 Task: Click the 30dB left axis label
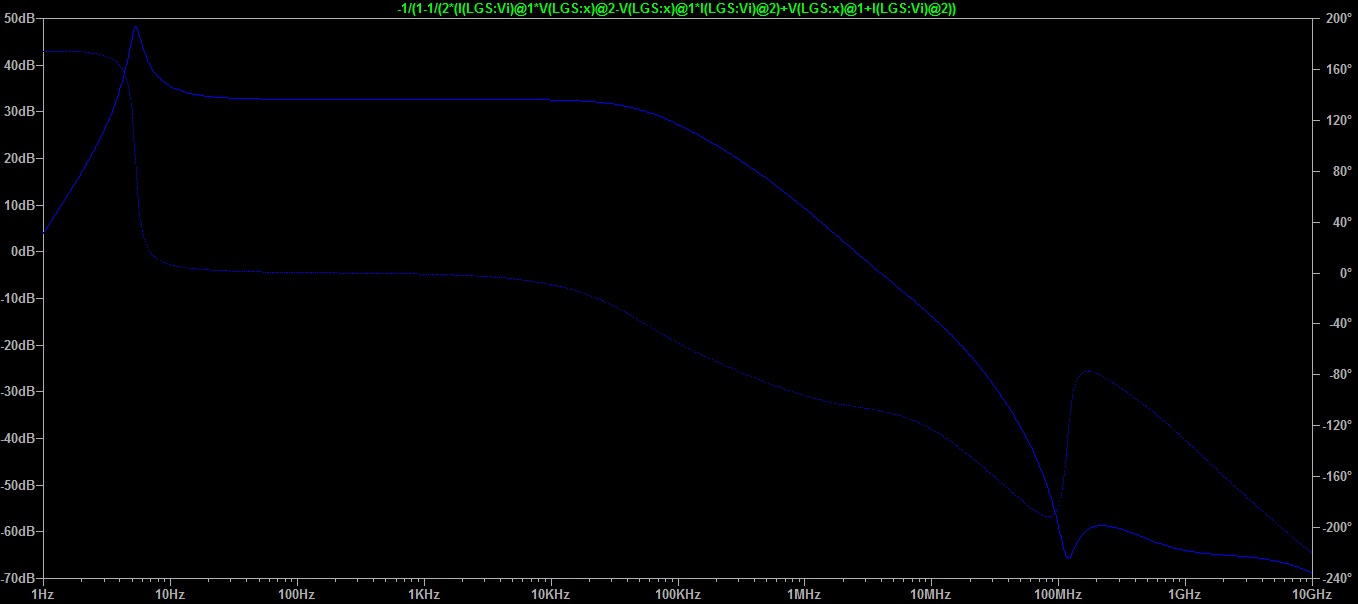(x=20, y=111)
